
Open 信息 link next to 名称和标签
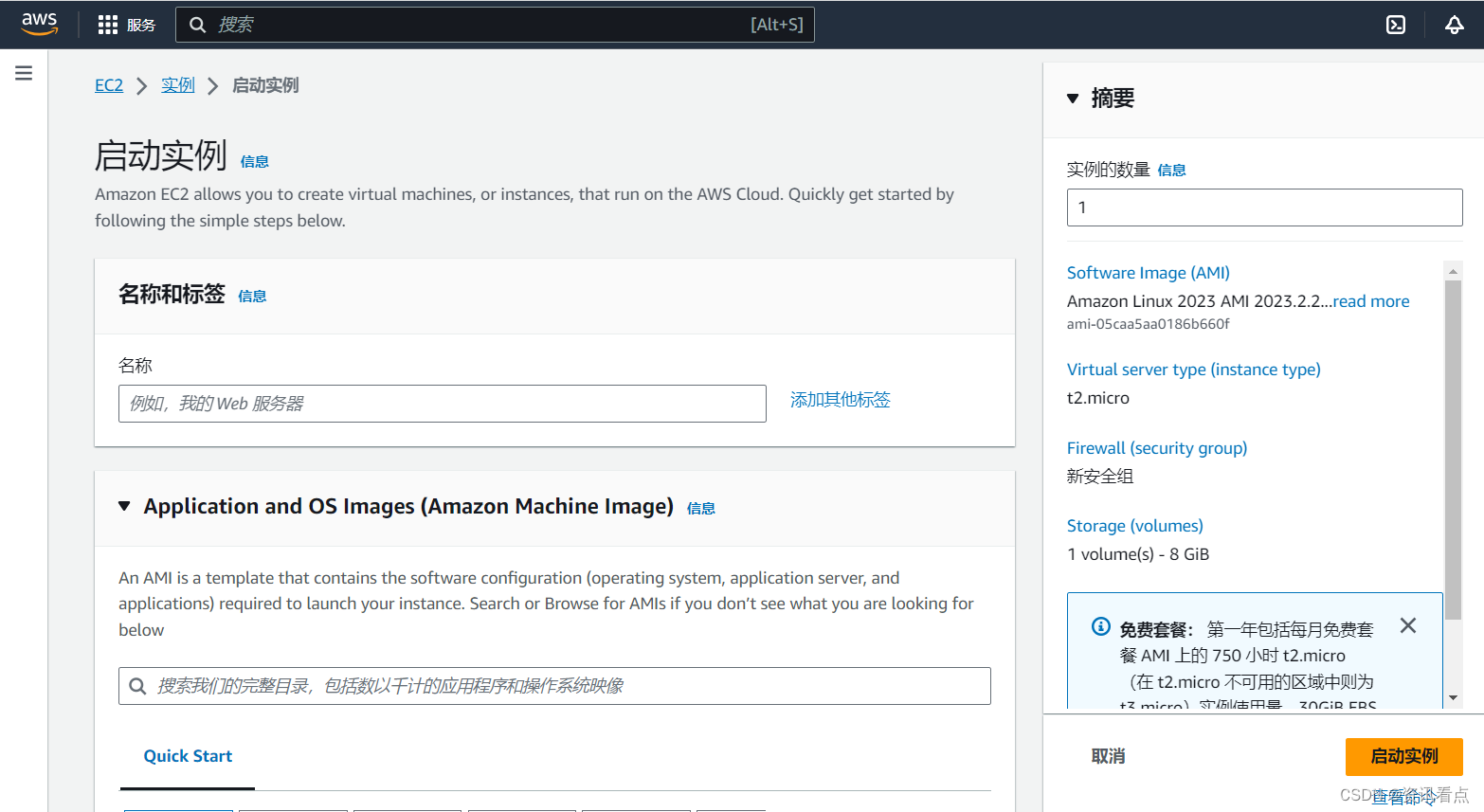pos(252,297)
